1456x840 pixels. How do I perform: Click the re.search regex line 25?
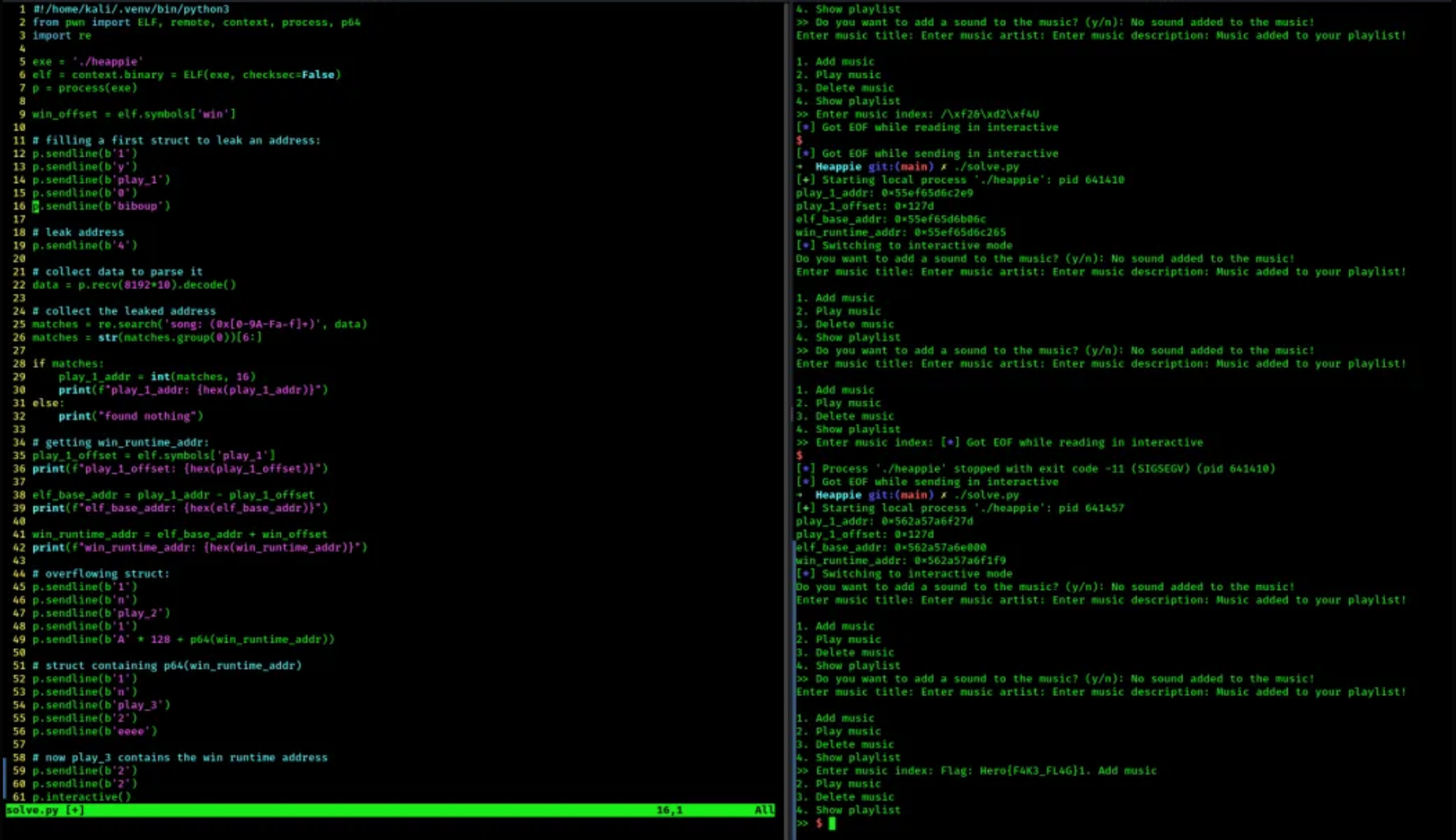point(199,324)
